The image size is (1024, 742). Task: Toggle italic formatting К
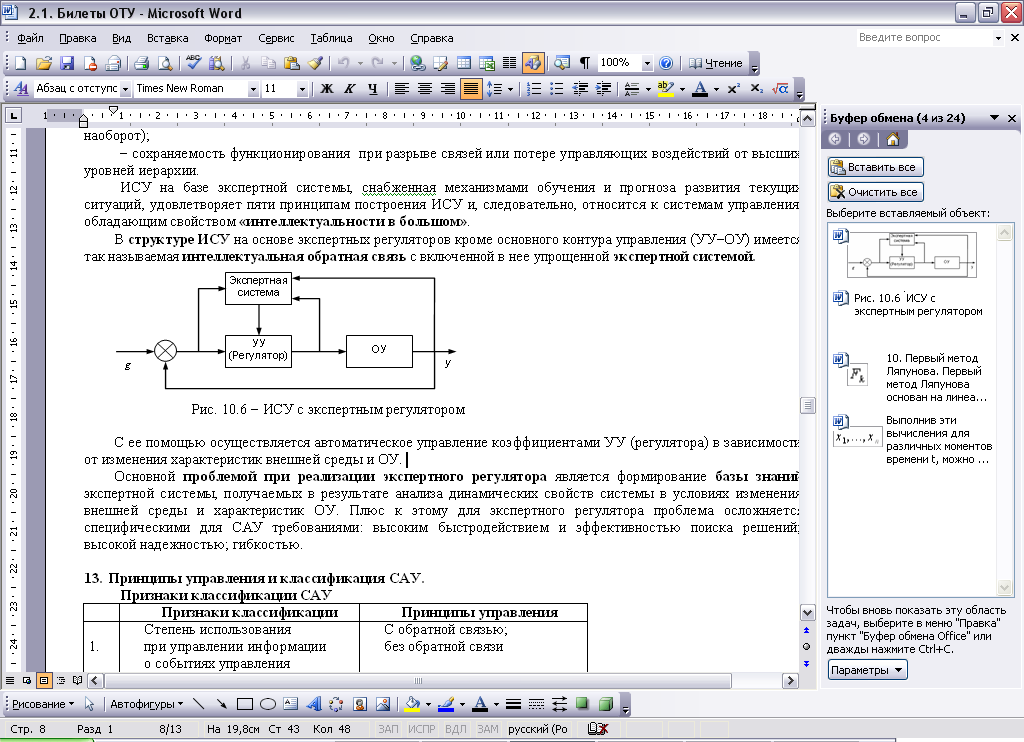coord(349,88)
